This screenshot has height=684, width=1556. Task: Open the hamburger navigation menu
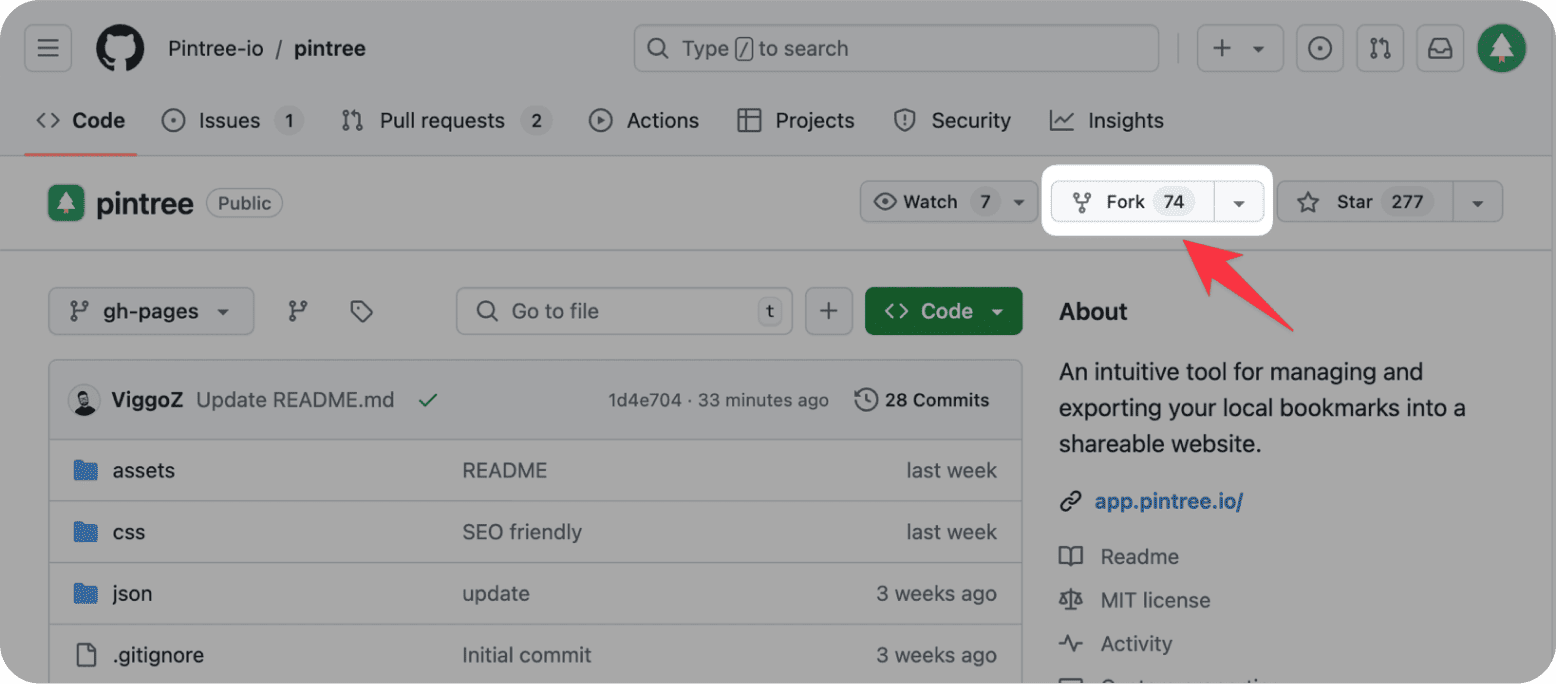point(48,49)
